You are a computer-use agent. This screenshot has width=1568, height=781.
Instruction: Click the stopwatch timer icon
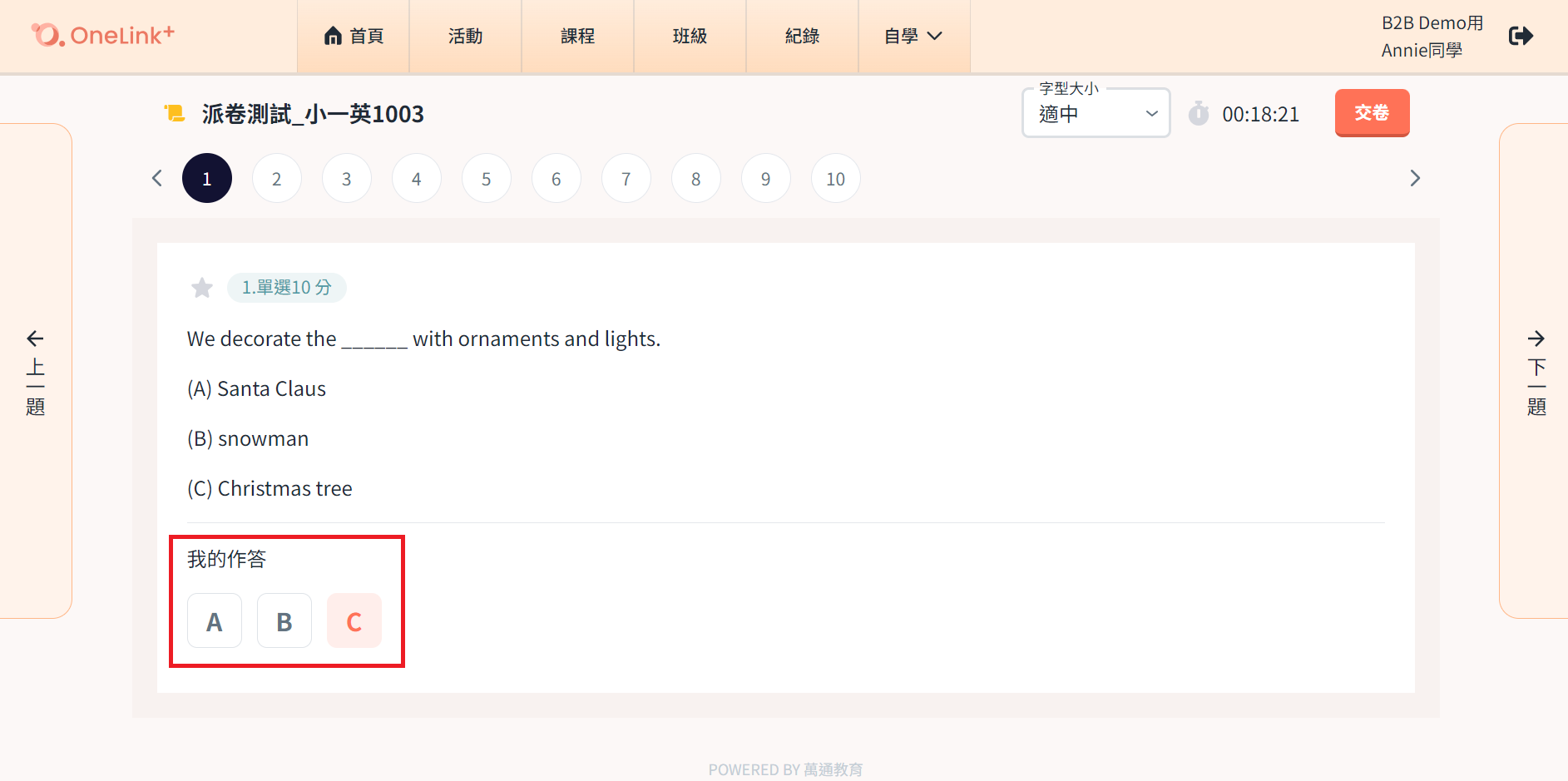[1199, 113]
